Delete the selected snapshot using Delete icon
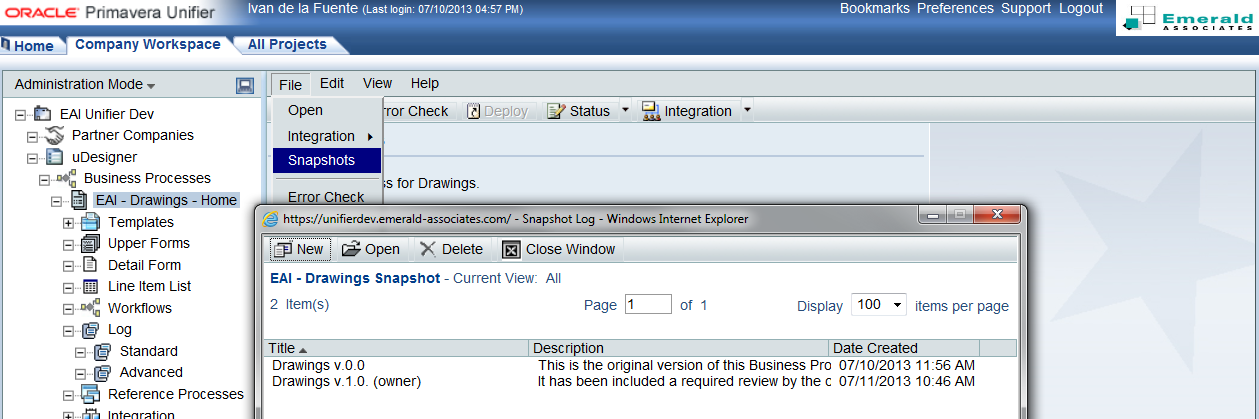1259x419 pixels. click(x=428, y=249)
